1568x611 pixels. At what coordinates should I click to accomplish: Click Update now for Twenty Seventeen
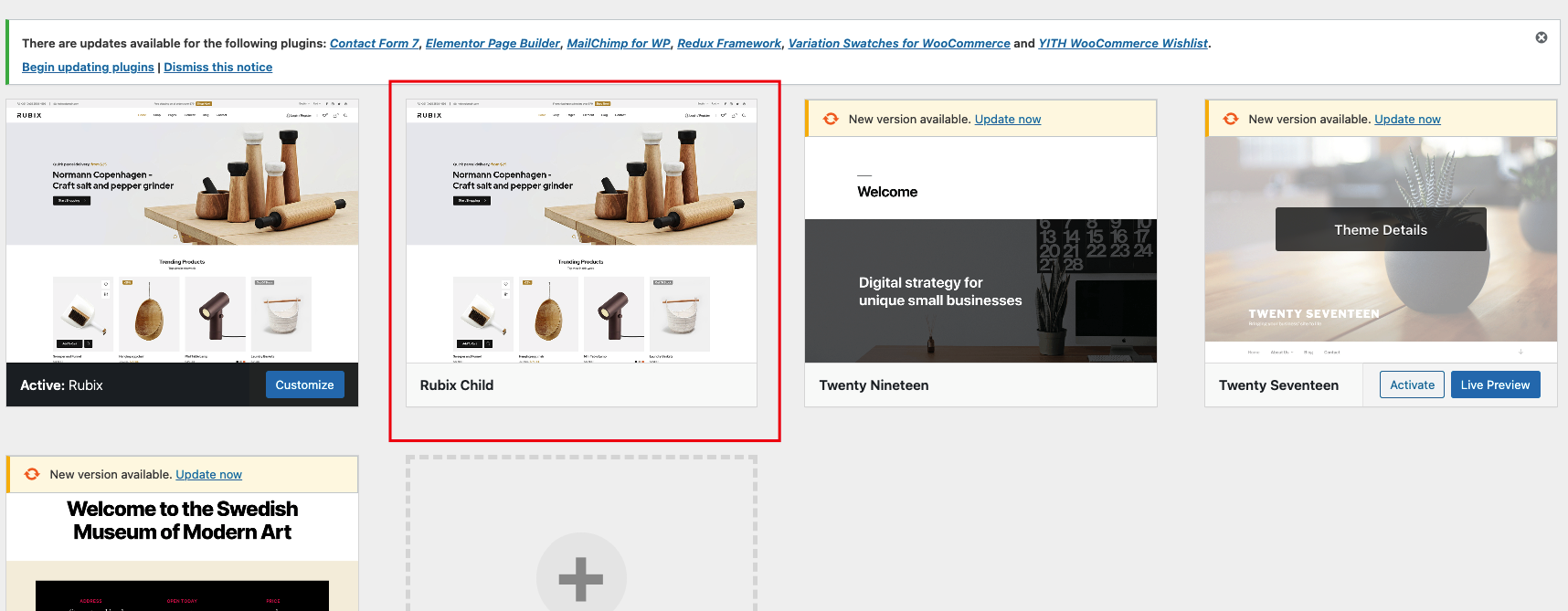pos(1407,119)
